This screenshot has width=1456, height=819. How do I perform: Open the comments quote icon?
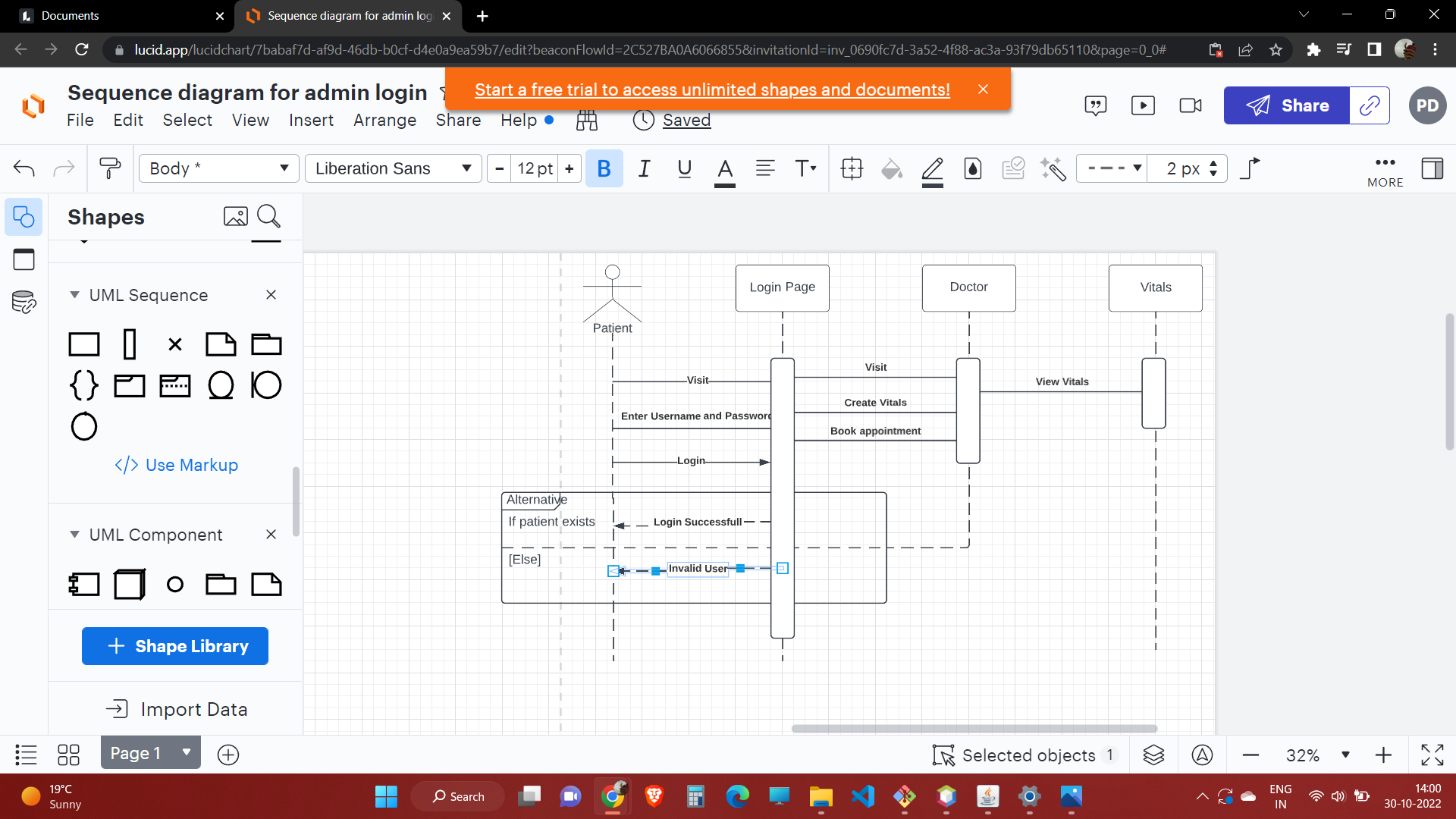point(1096,105)
